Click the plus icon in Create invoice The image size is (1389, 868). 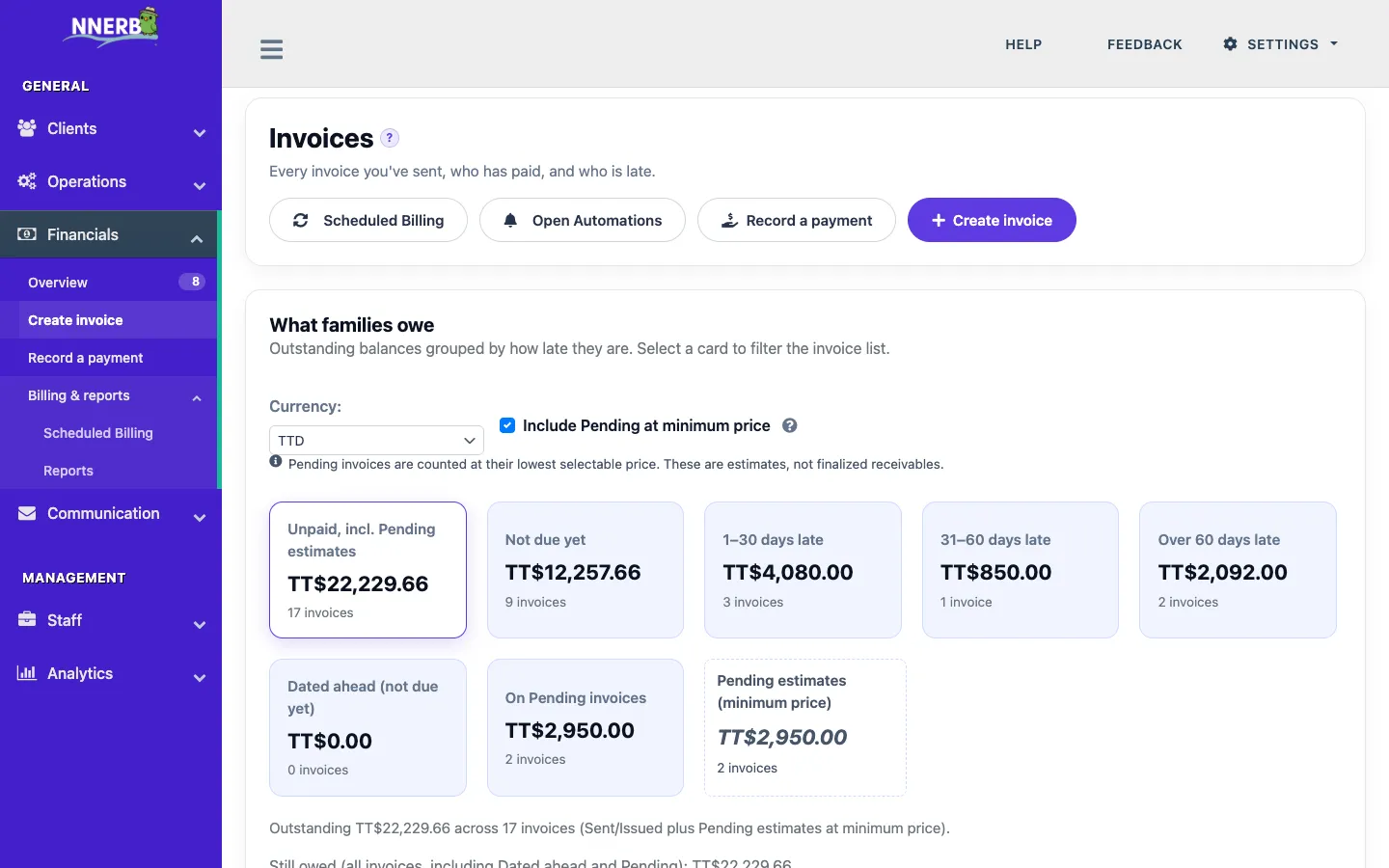939,220
